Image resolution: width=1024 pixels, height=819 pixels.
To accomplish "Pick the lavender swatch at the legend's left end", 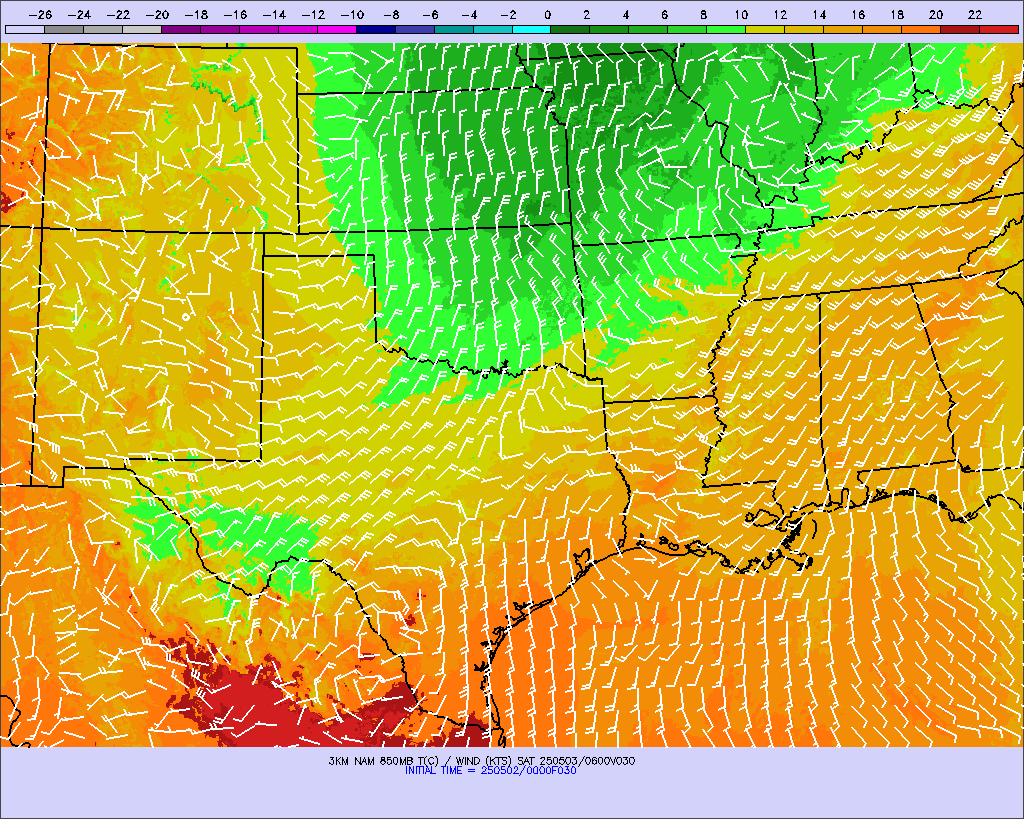I will [25, 29].
